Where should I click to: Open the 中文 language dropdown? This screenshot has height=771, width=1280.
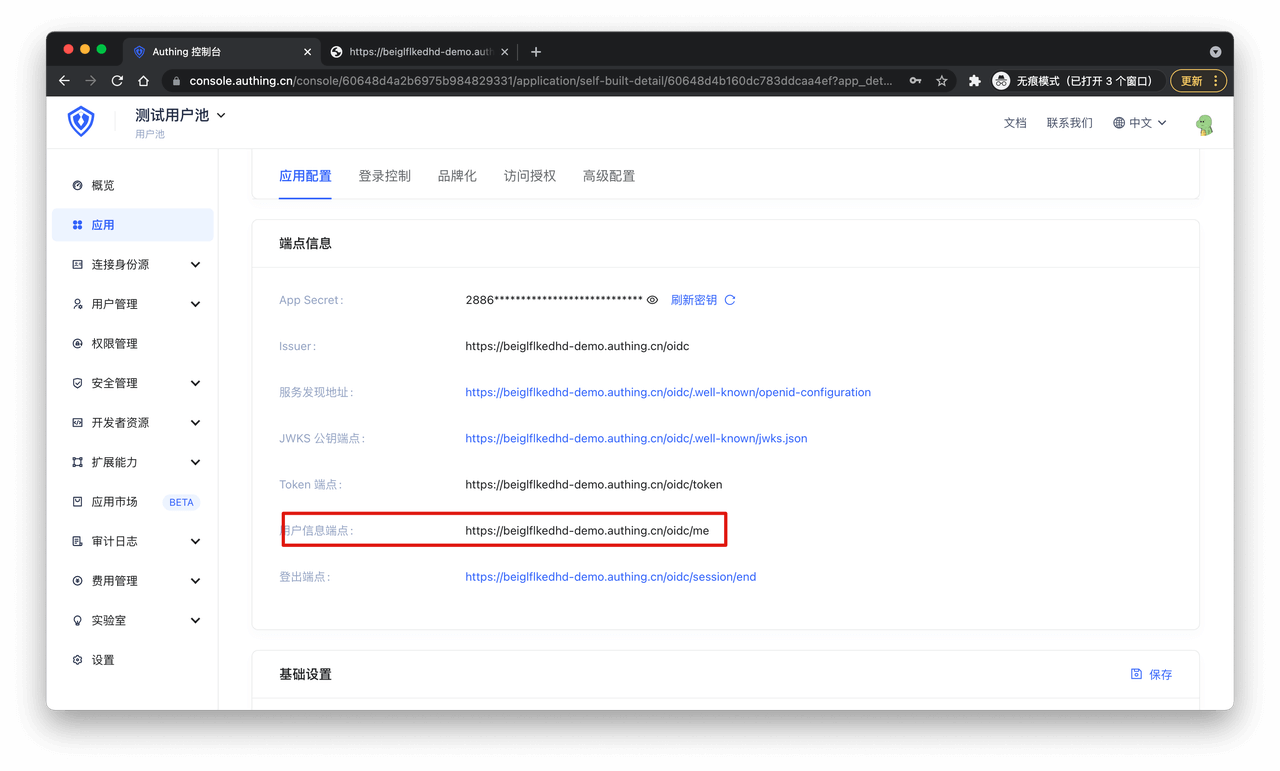pos(1140,123)
